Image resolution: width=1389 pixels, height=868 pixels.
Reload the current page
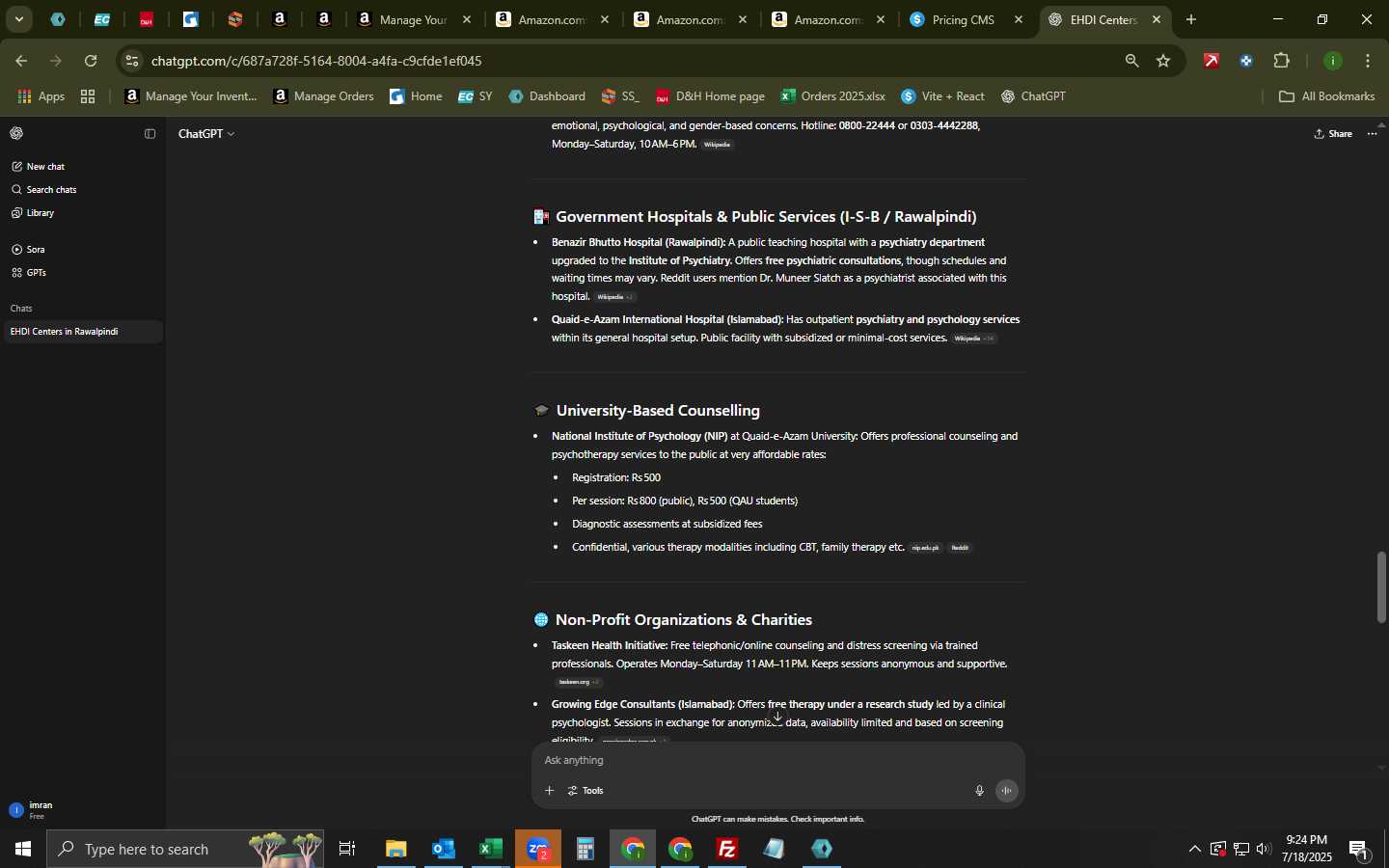pyautogui.click(x=91, y=61)
